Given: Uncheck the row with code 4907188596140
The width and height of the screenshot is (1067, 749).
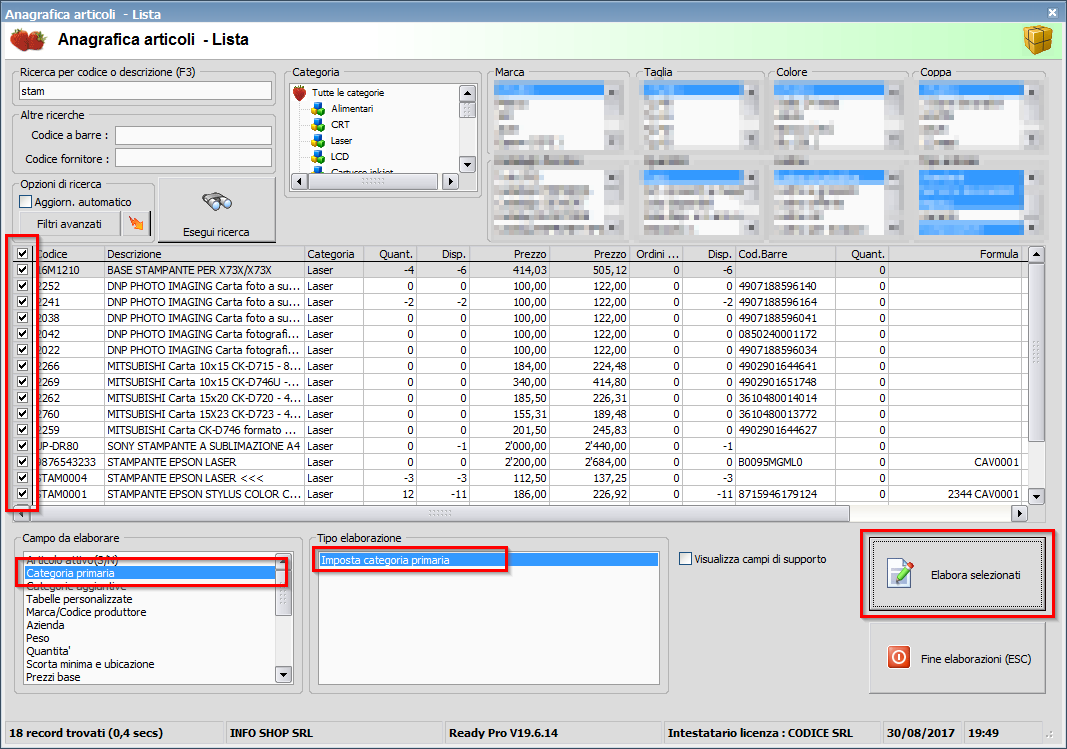Looking at the screenshot, I should click(22, 286).
